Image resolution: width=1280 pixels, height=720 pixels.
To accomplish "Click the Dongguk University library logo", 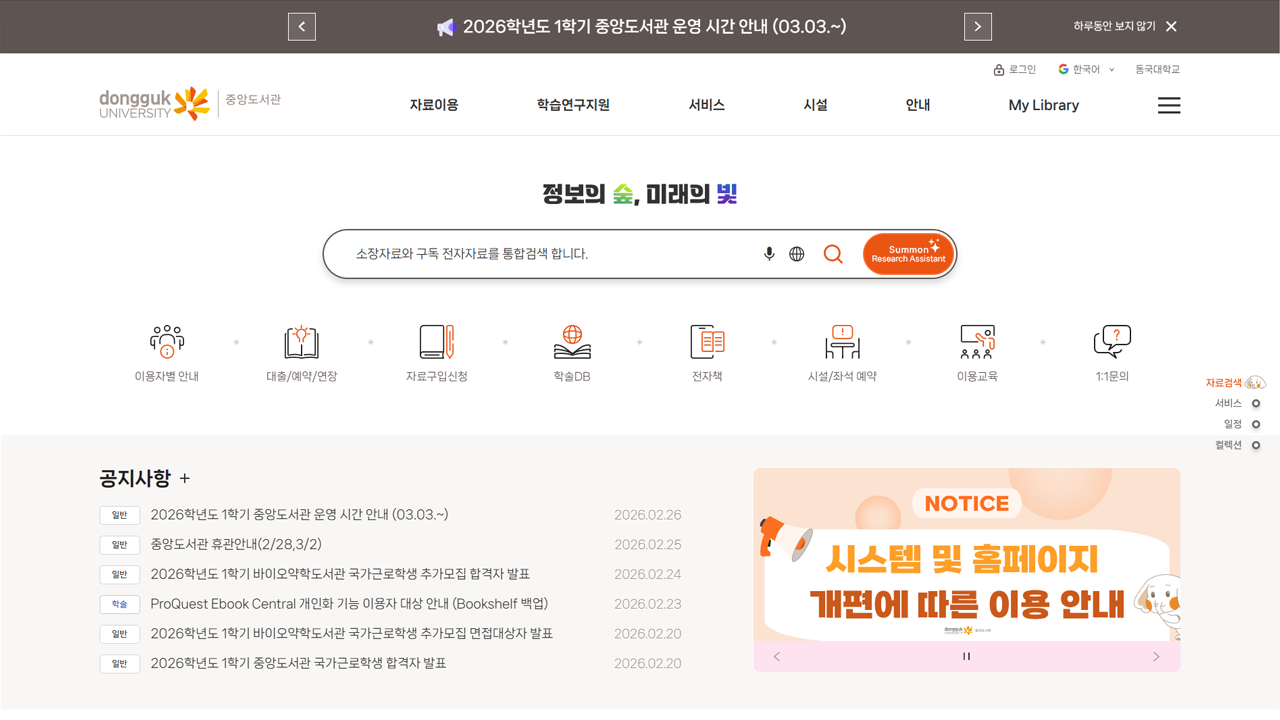I will [190, 103].
